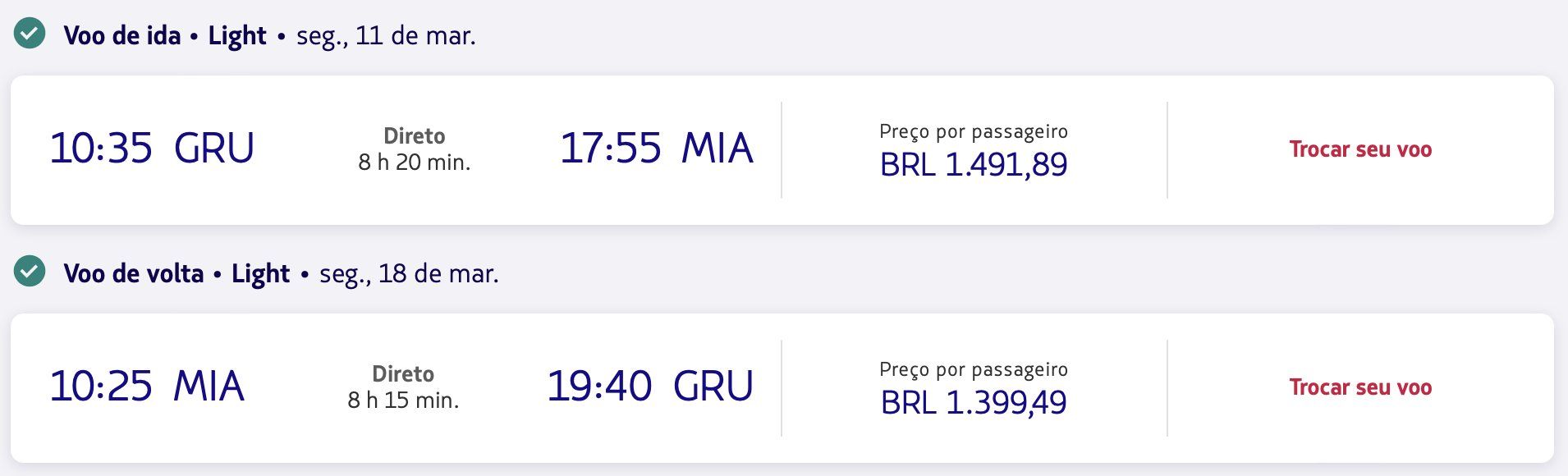
Task: Click the Direto 8 h 20 min duration
Action: (414, 149)
